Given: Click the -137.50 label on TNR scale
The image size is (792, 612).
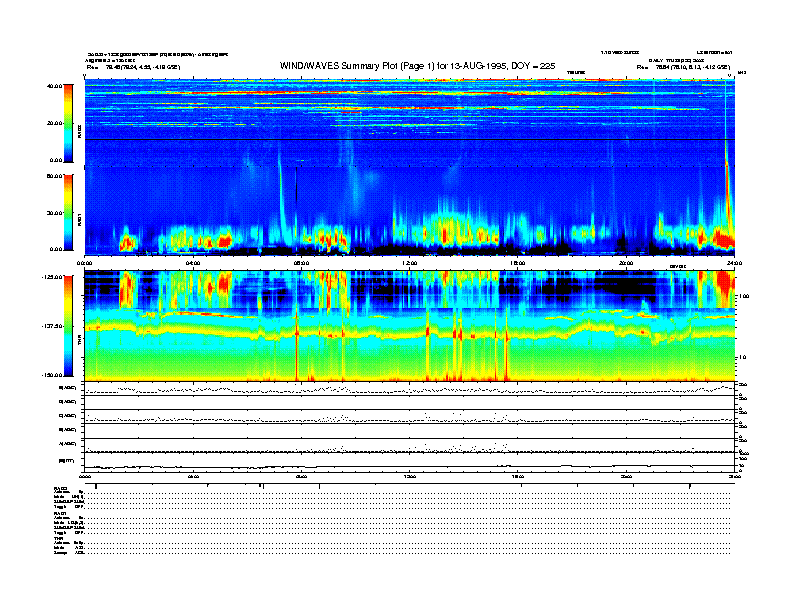Looking at the screenshot, I should [x=52, y=326].
